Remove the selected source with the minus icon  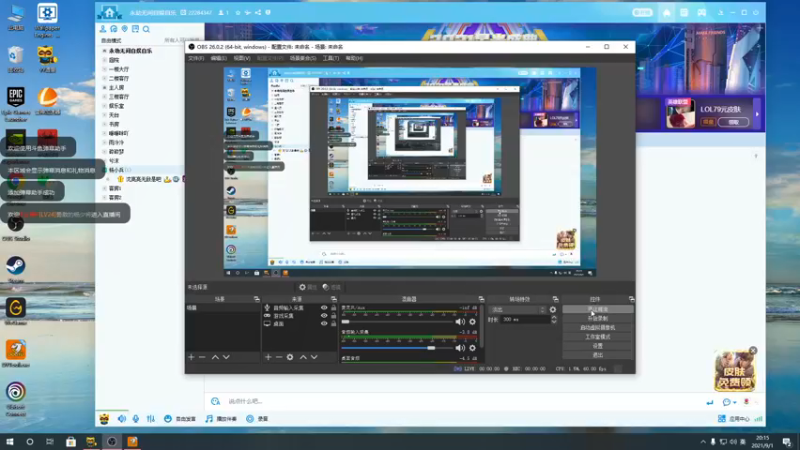[x=279, y=357]
